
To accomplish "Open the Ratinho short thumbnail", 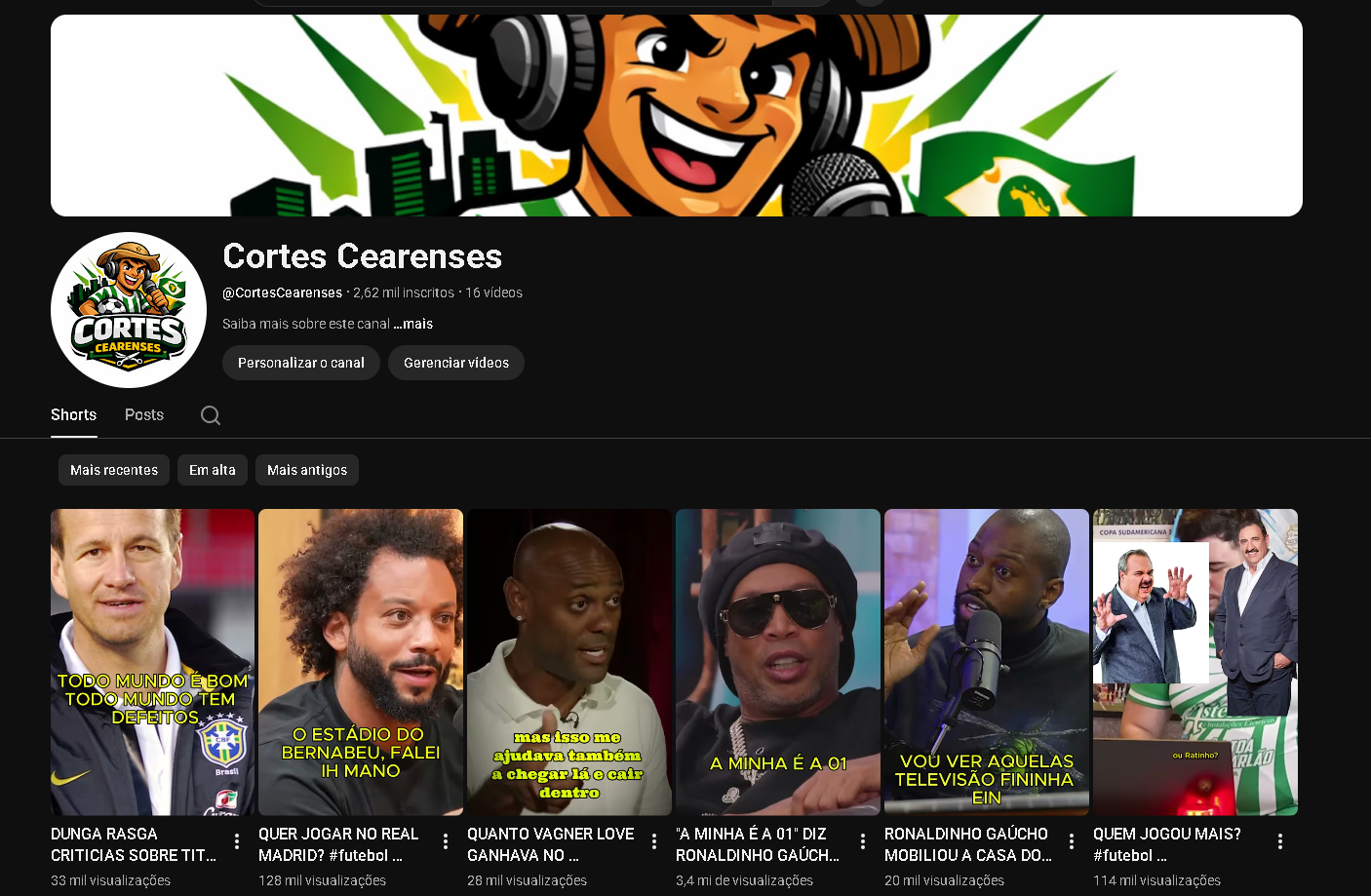I will pyautogui.click(x=1195, y=662).
